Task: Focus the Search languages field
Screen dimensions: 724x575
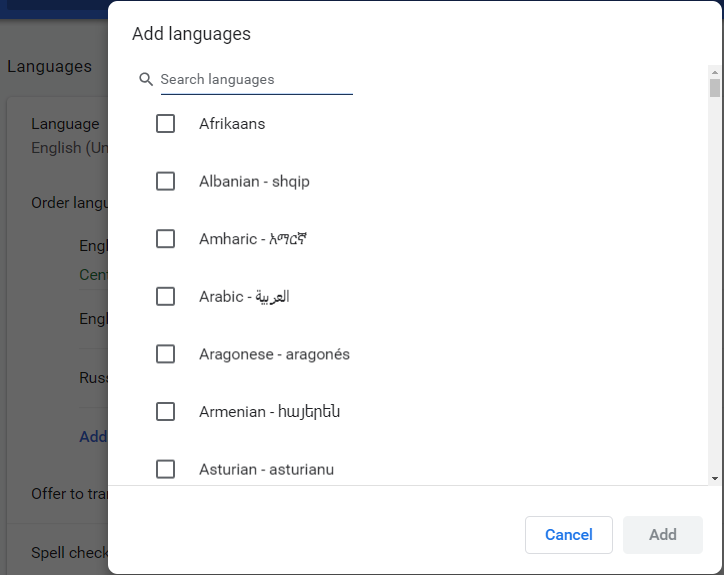Action: click(x=256, y=79)
